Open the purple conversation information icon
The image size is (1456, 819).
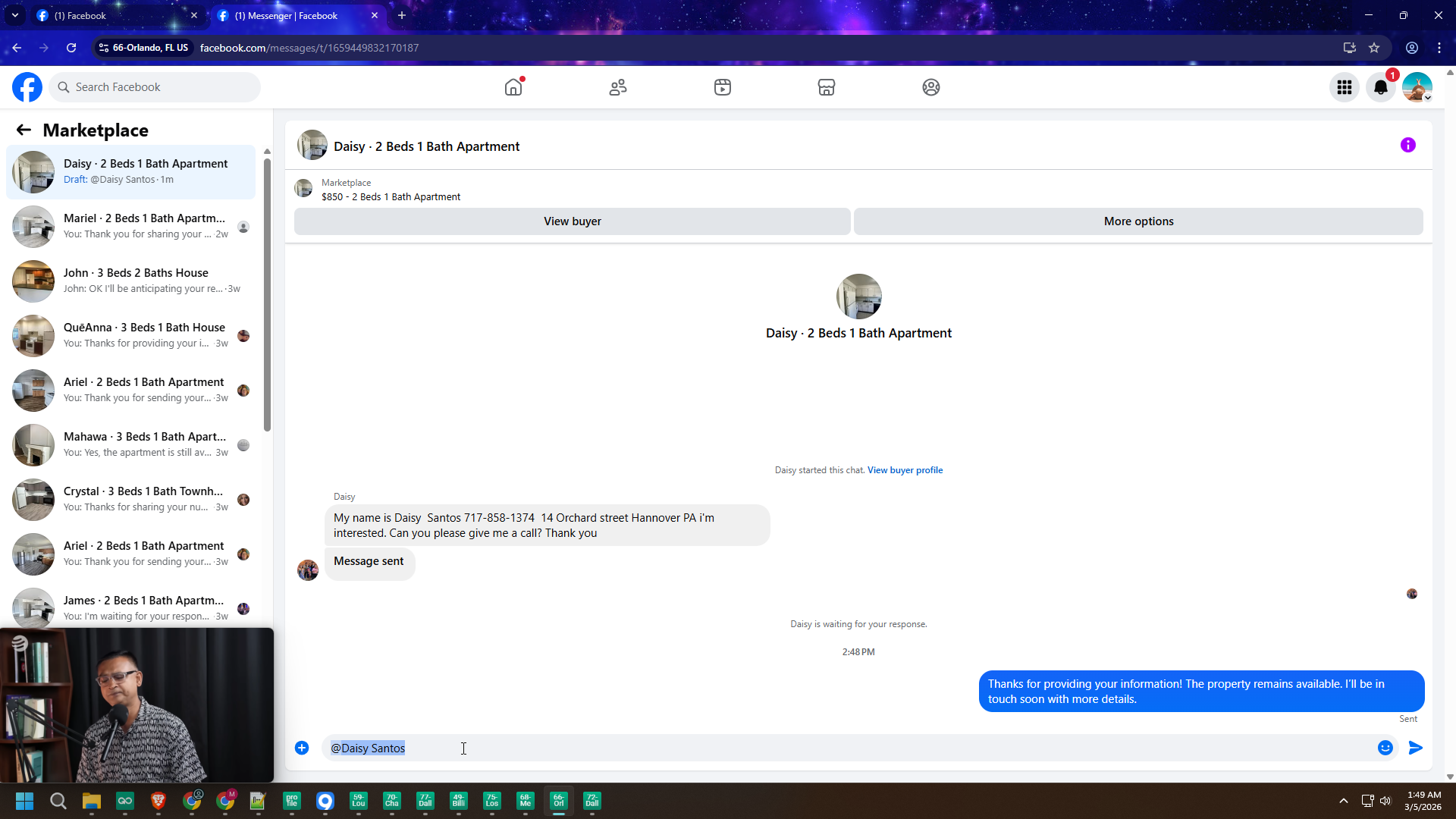(x=1408, y=145)
